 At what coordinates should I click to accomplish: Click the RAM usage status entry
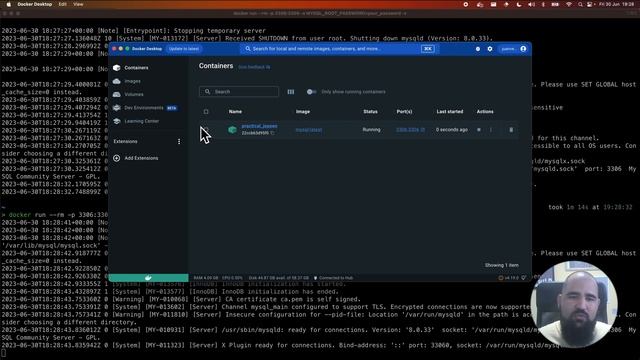pyautogui.click(x=206, y=278)
